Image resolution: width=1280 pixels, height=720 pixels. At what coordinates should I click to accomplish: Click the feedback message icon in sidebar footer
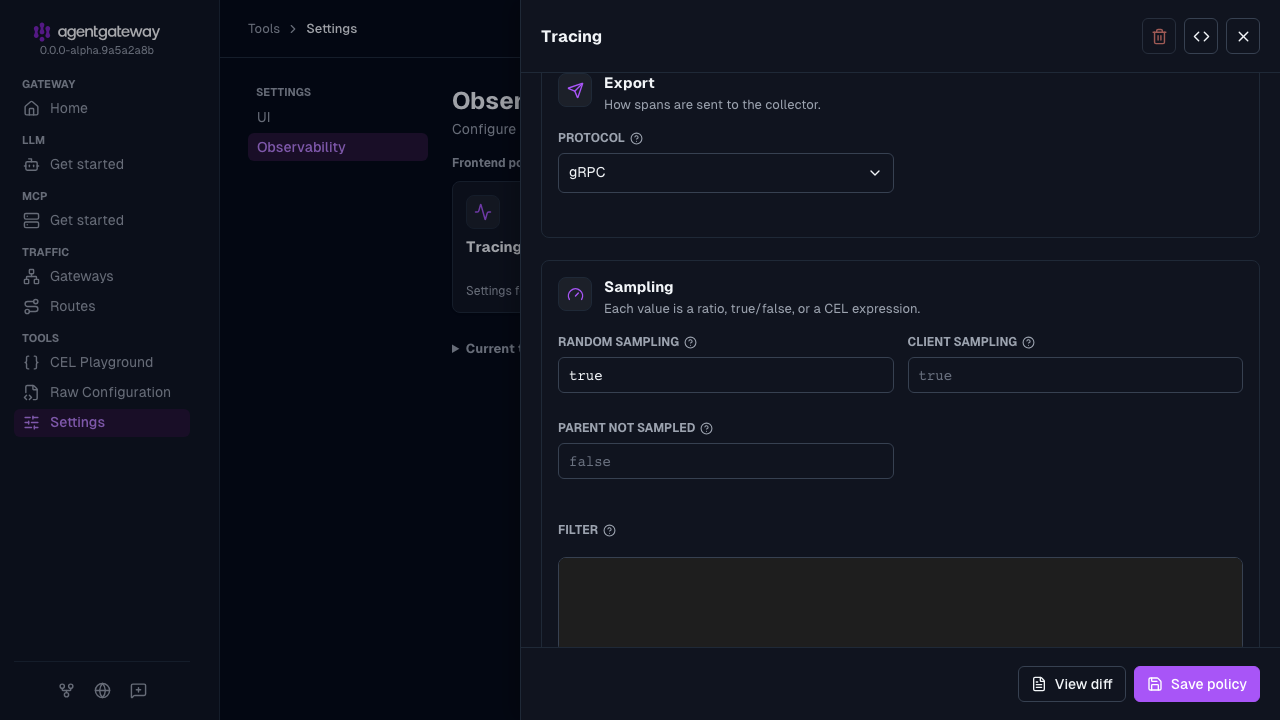[138, 690]
